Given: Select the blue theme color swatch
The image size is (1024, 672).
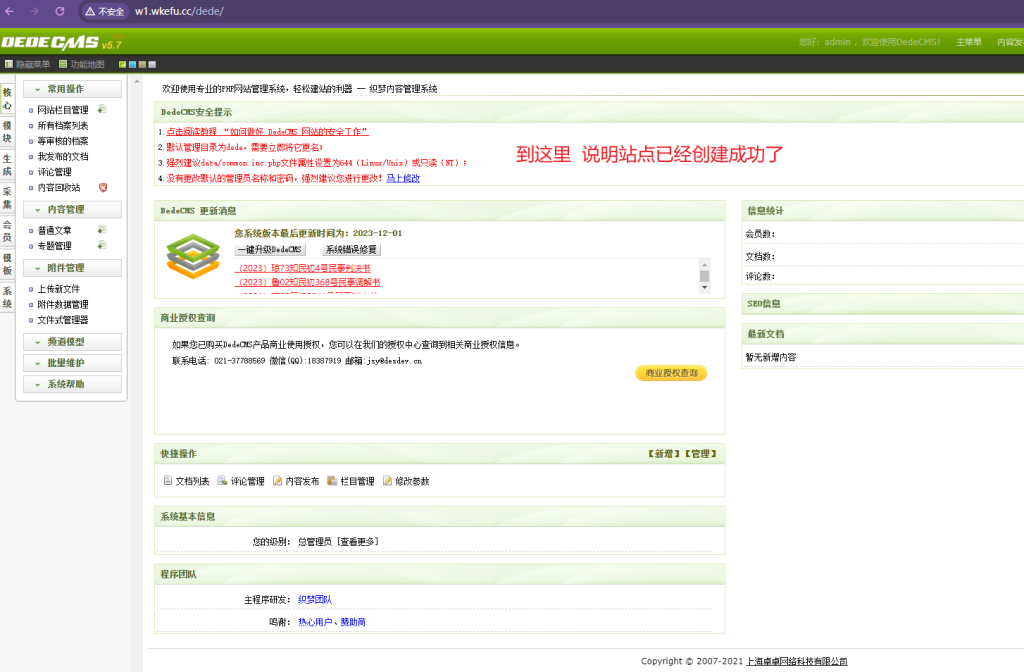Looking at the screenshot, I should [132, 65].
